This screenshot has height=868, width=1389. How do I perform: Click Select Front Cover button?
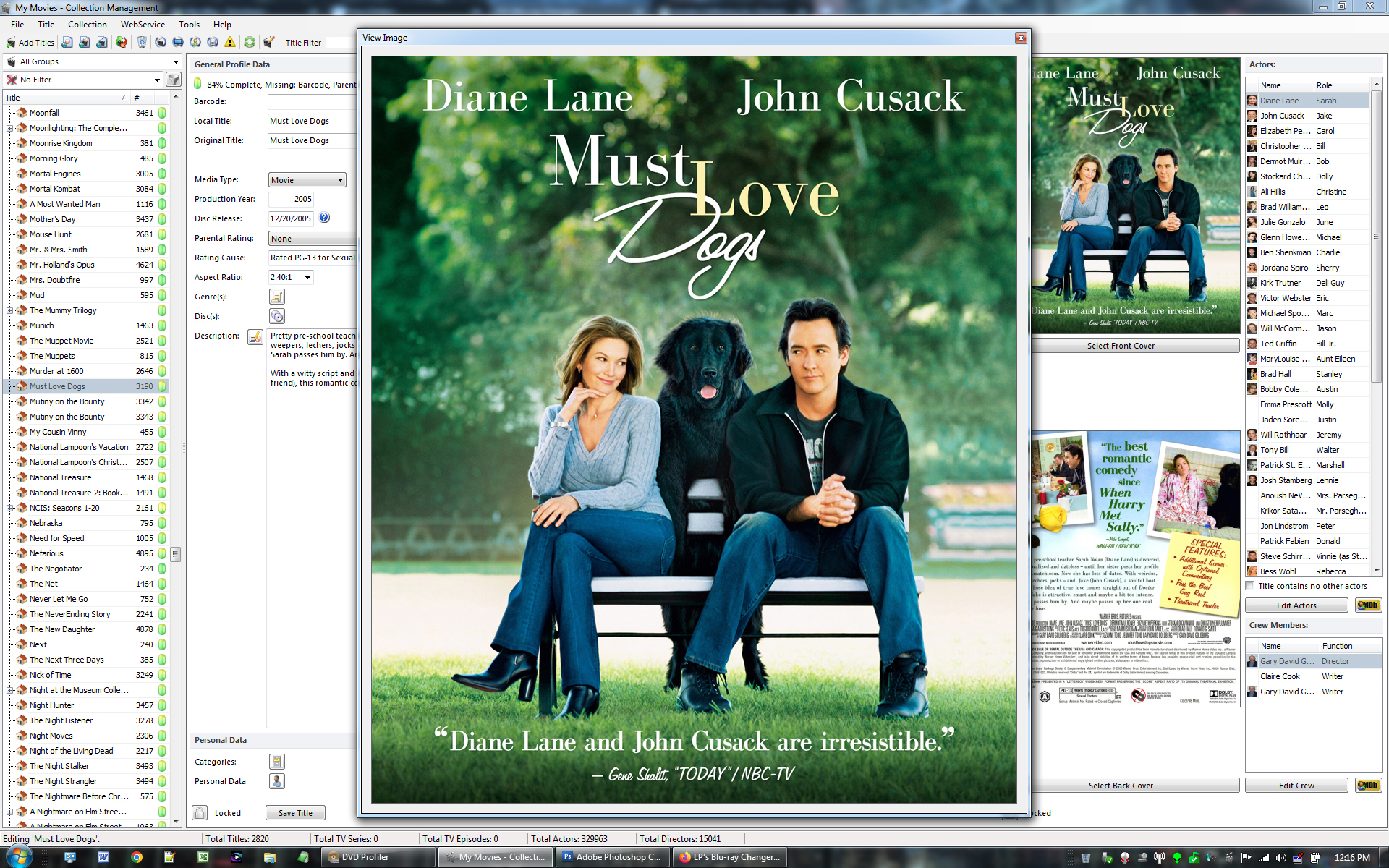click(x=1134, y=346)
